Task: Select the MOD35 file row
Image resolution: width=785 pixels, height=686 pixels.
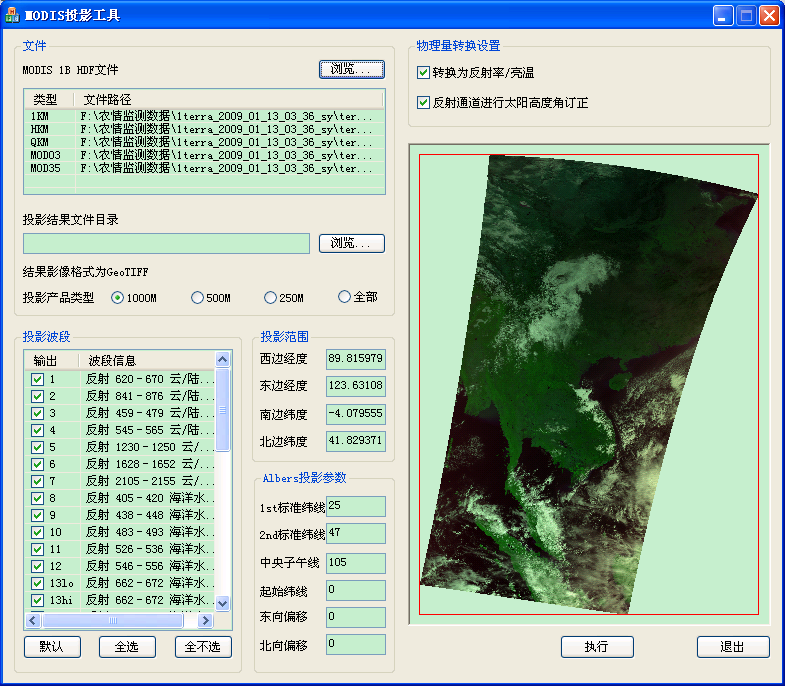Action: (204, 168)
